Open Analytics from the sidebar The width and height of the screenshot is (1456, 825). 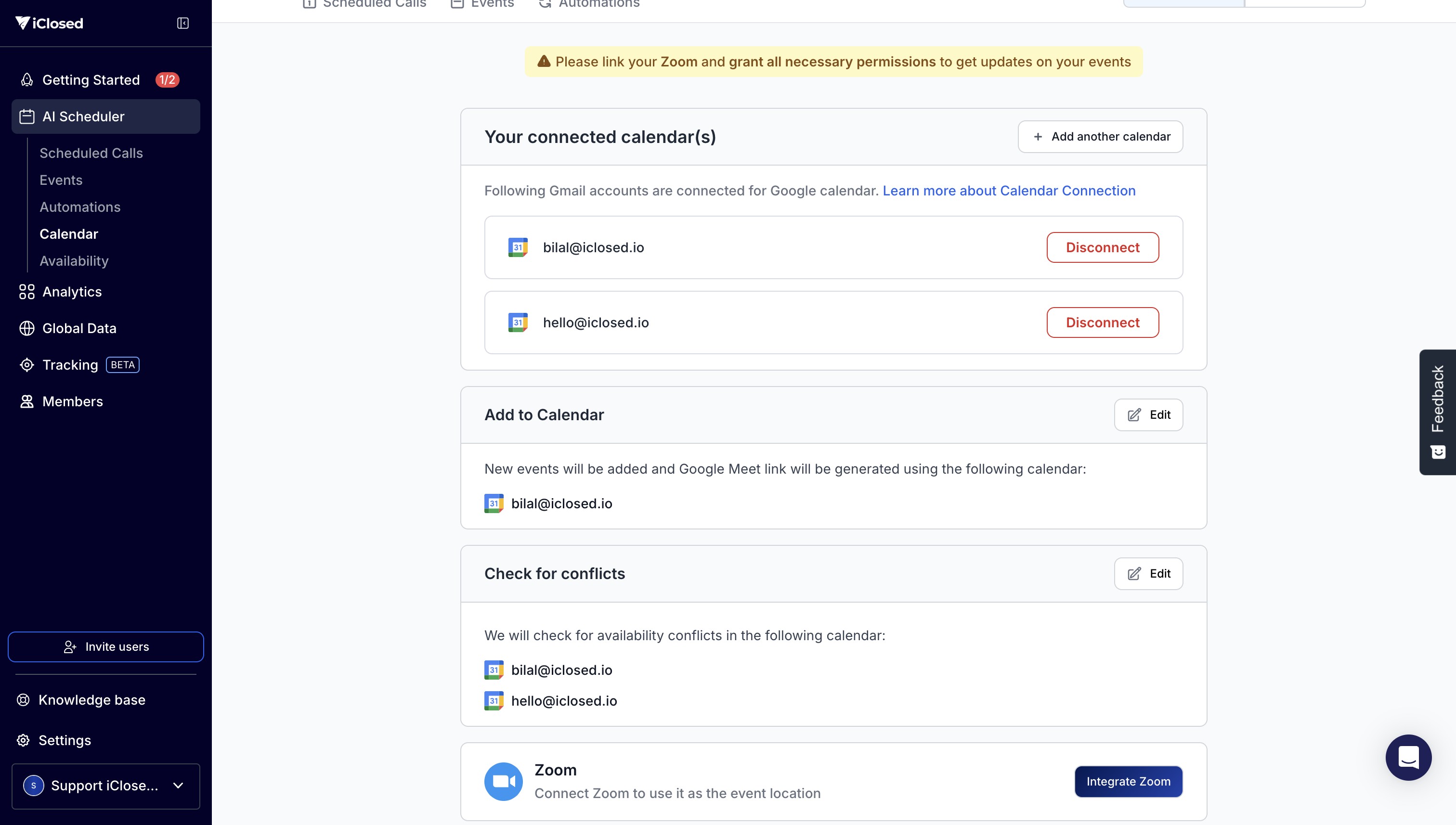pos(72,292)
